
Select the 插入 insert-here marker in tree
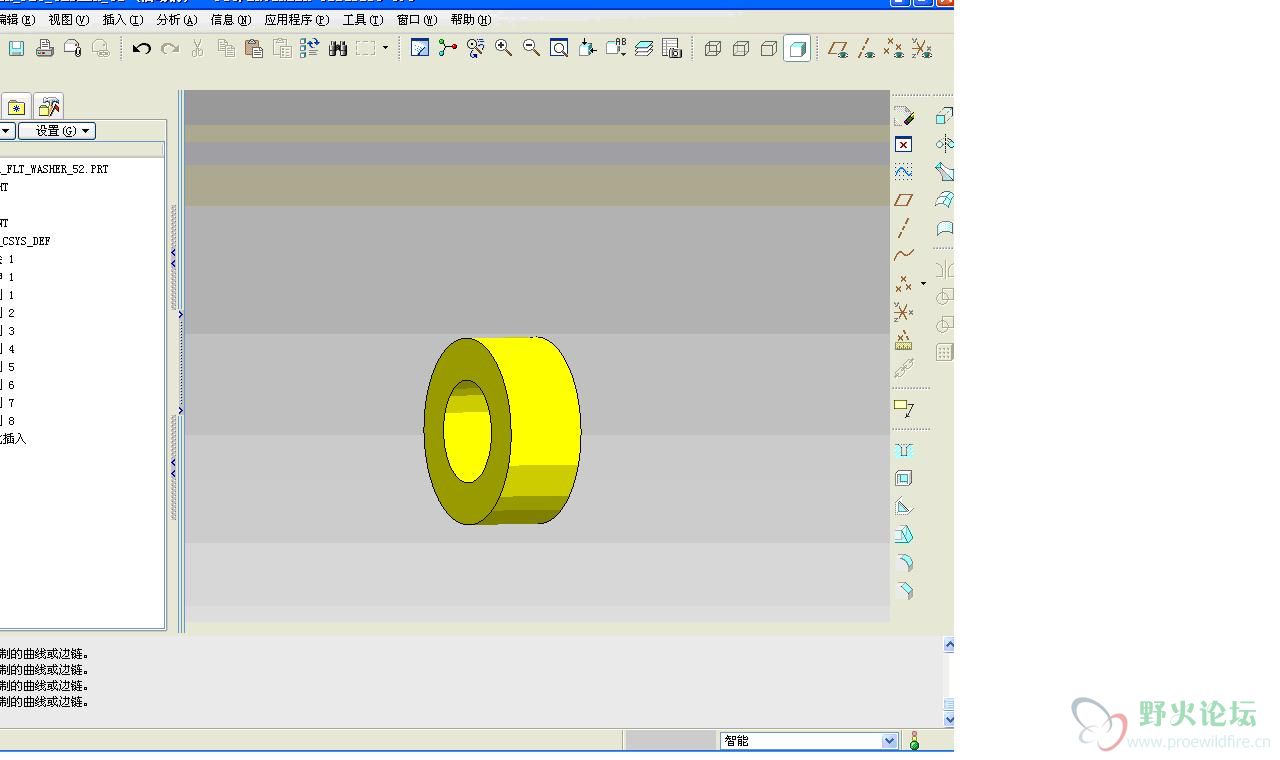pos(13,439)
